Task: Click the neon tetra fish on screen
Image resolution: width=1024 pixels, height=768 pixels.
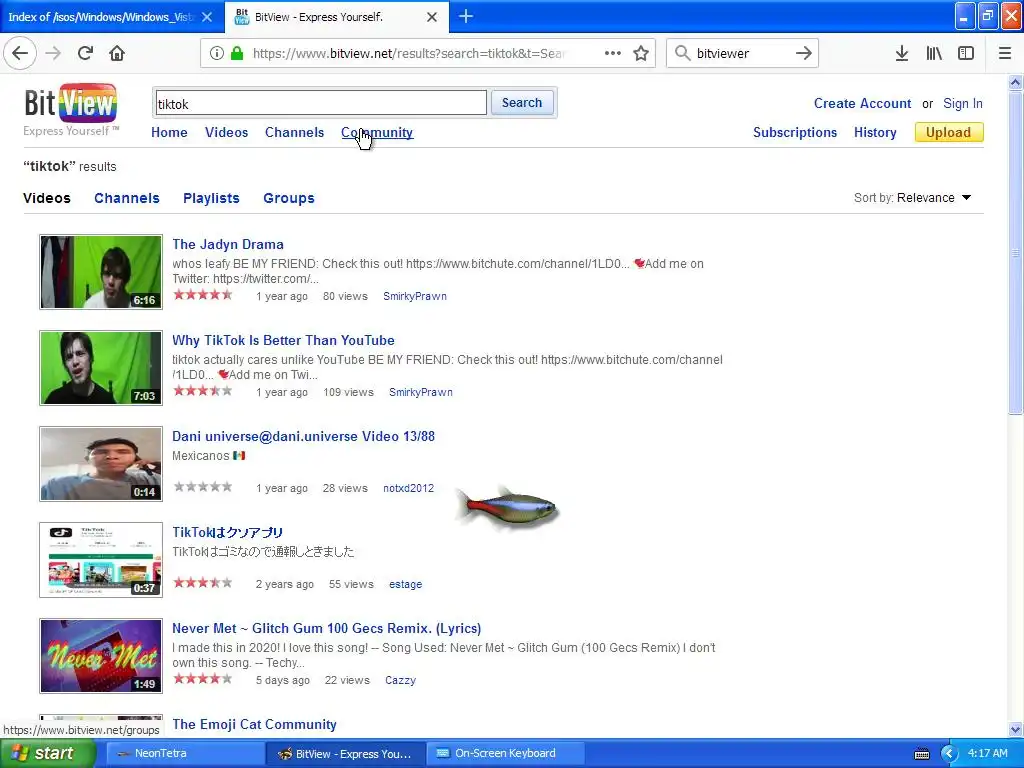Action: tap(507, 507)
